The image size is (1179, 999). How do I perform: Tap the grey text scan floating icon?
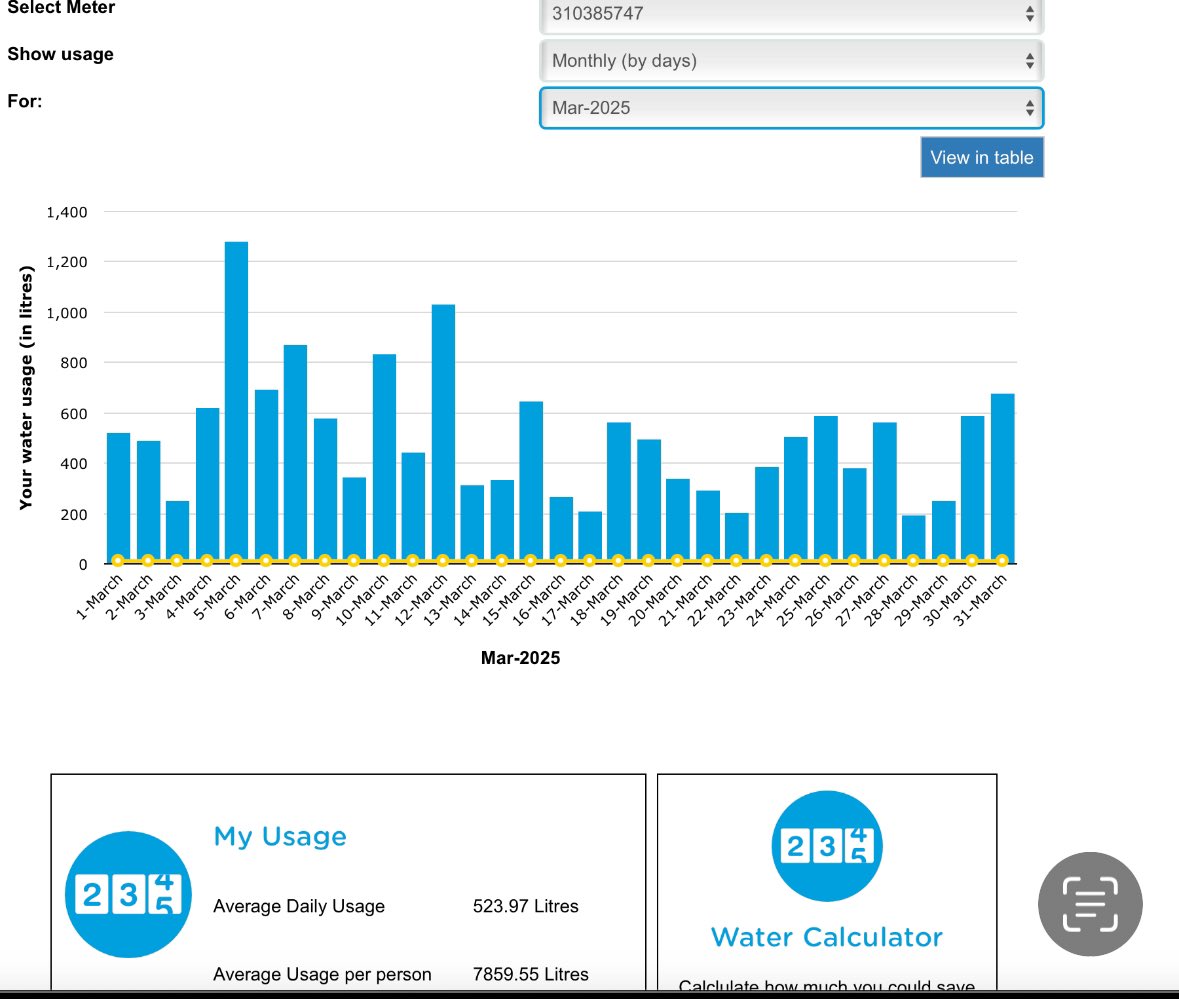point(1090,904)
